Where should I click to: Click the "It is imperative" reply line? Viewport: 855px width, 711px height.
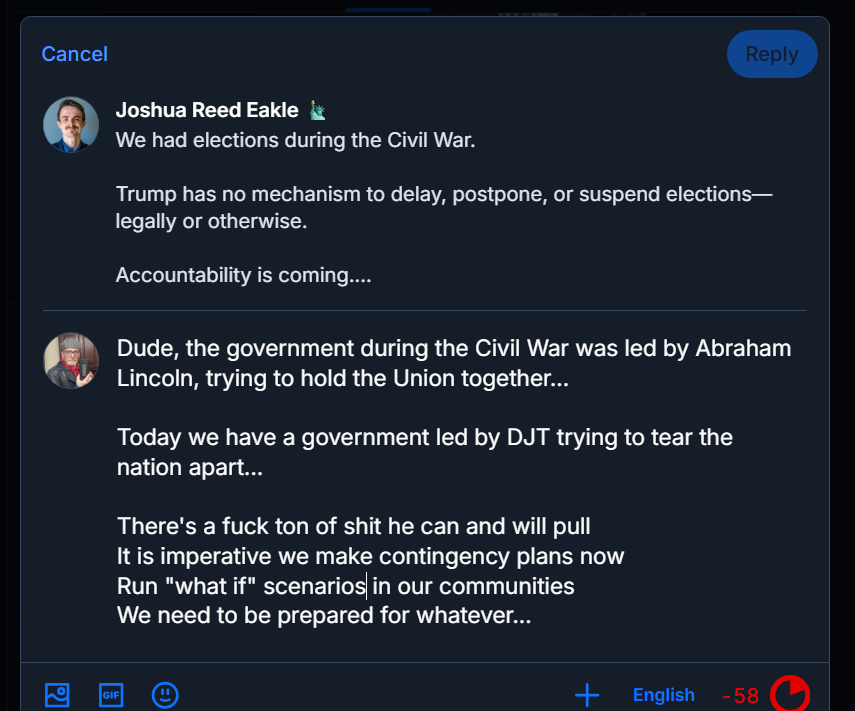click(370, 556)
